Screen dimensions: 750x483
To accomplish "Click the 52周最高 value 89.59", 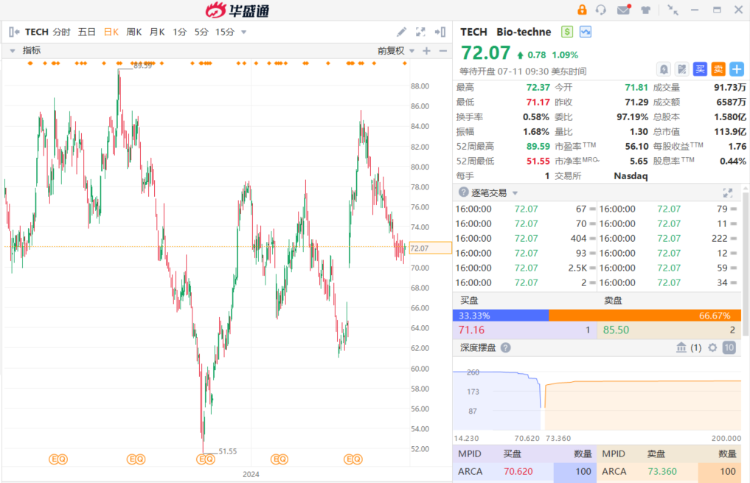I will pos(538,146).
